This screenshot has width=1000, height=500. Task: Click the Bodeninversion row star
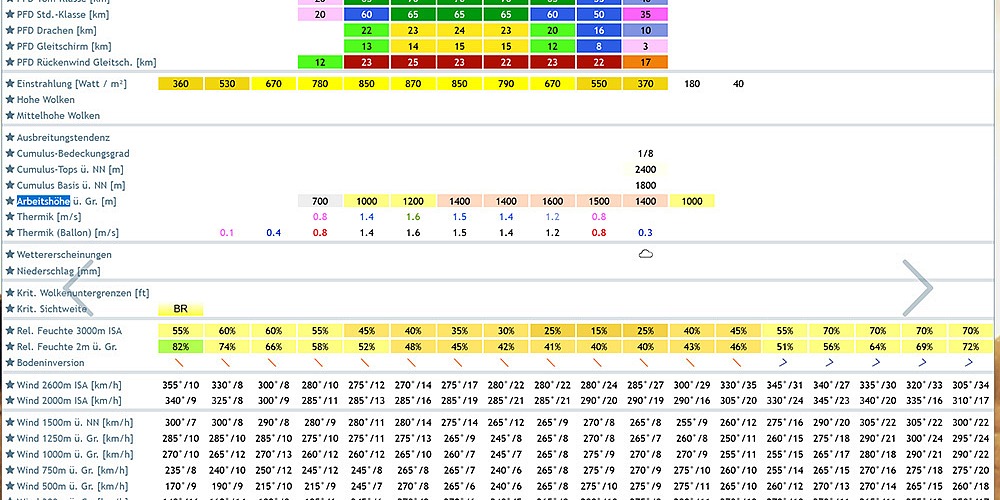pyautogui.click(x=10, y=362)
